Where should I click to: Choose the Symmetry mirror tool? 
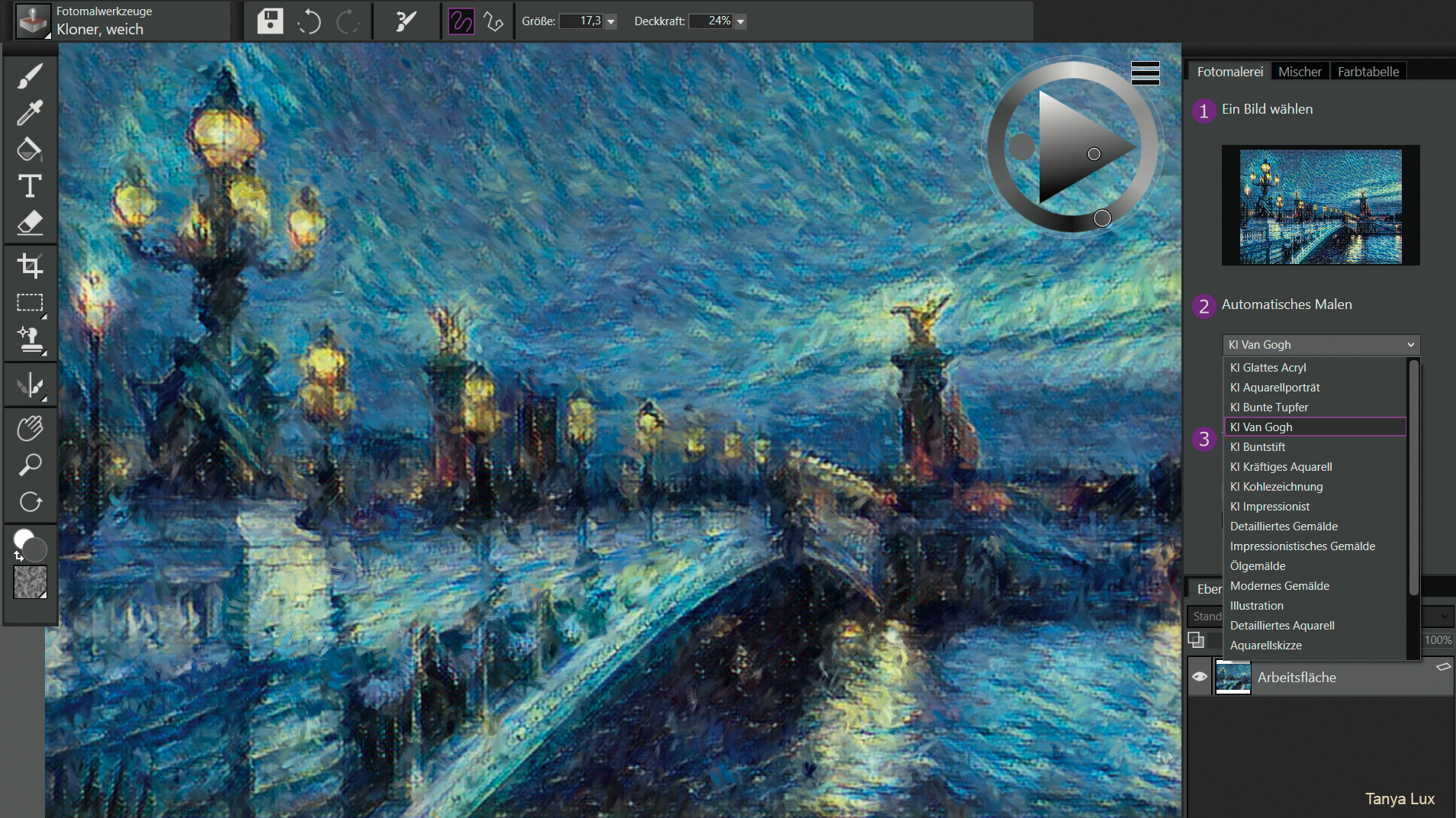point(30,385)
